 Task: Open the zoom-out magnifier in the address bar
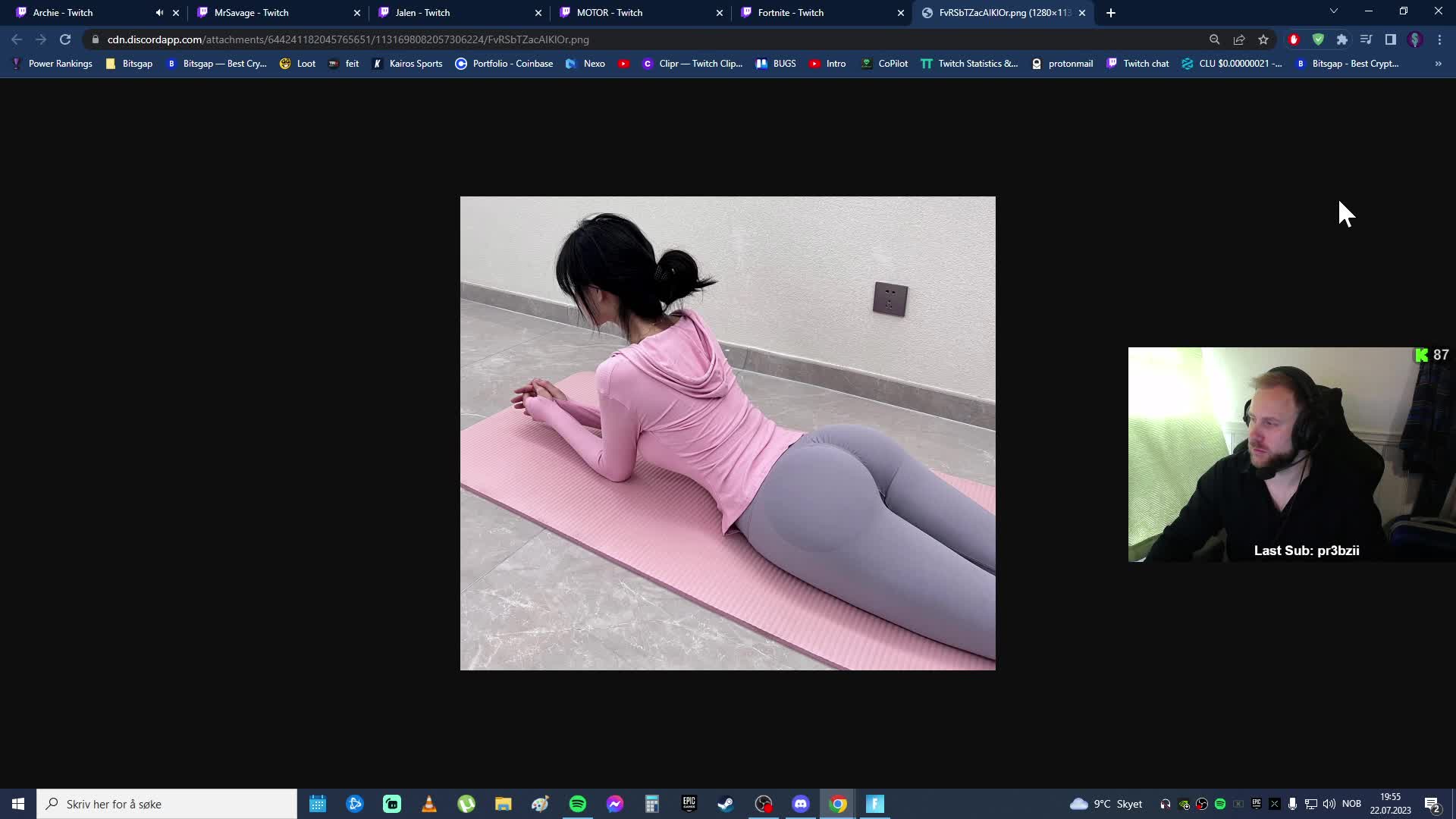click(x=1214, y=39)
